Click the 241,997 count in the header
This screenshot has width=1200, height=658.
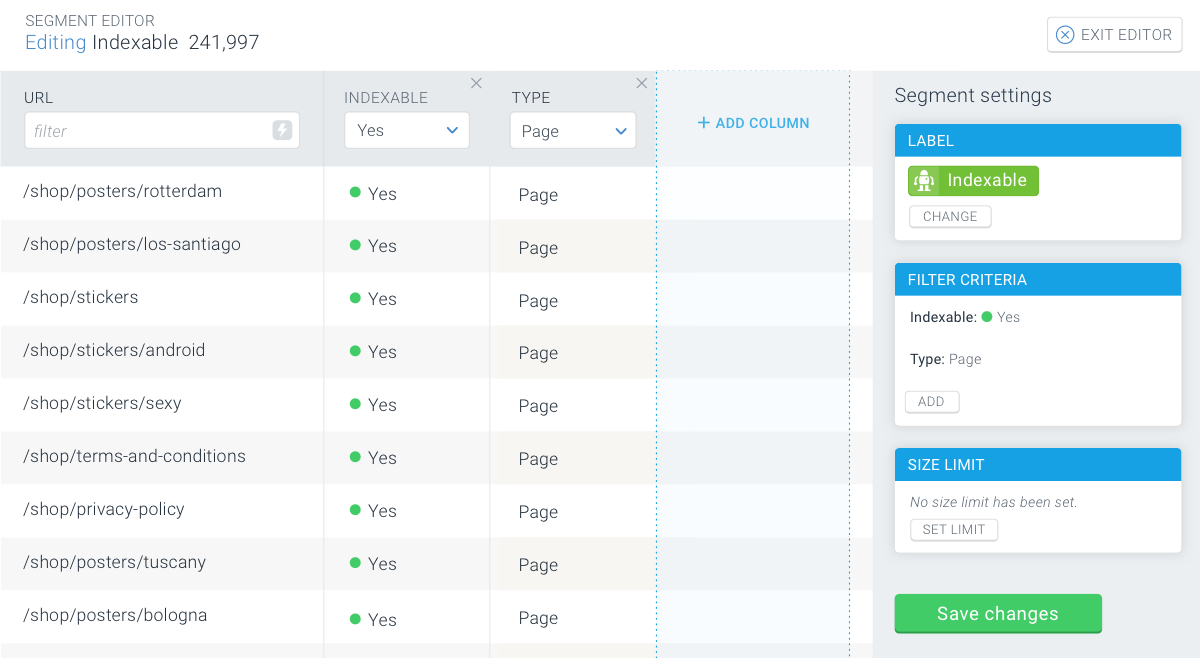[x=224, y=42]
